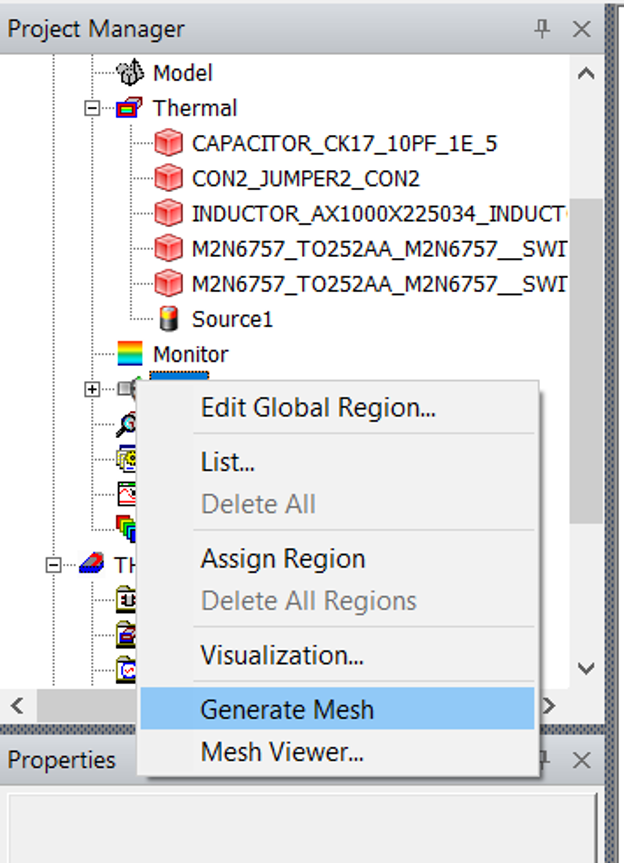
Task: Select the Source1 cylinder icon
Action: 169,319
